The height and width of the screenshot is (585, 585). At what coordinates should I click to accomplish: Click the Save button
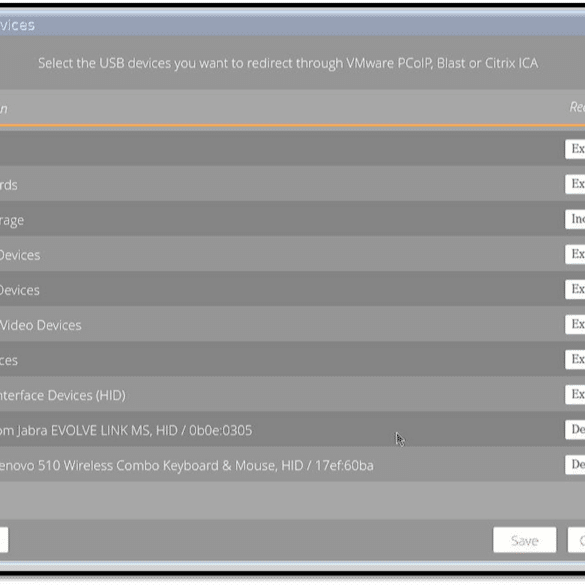coord(524,540)
